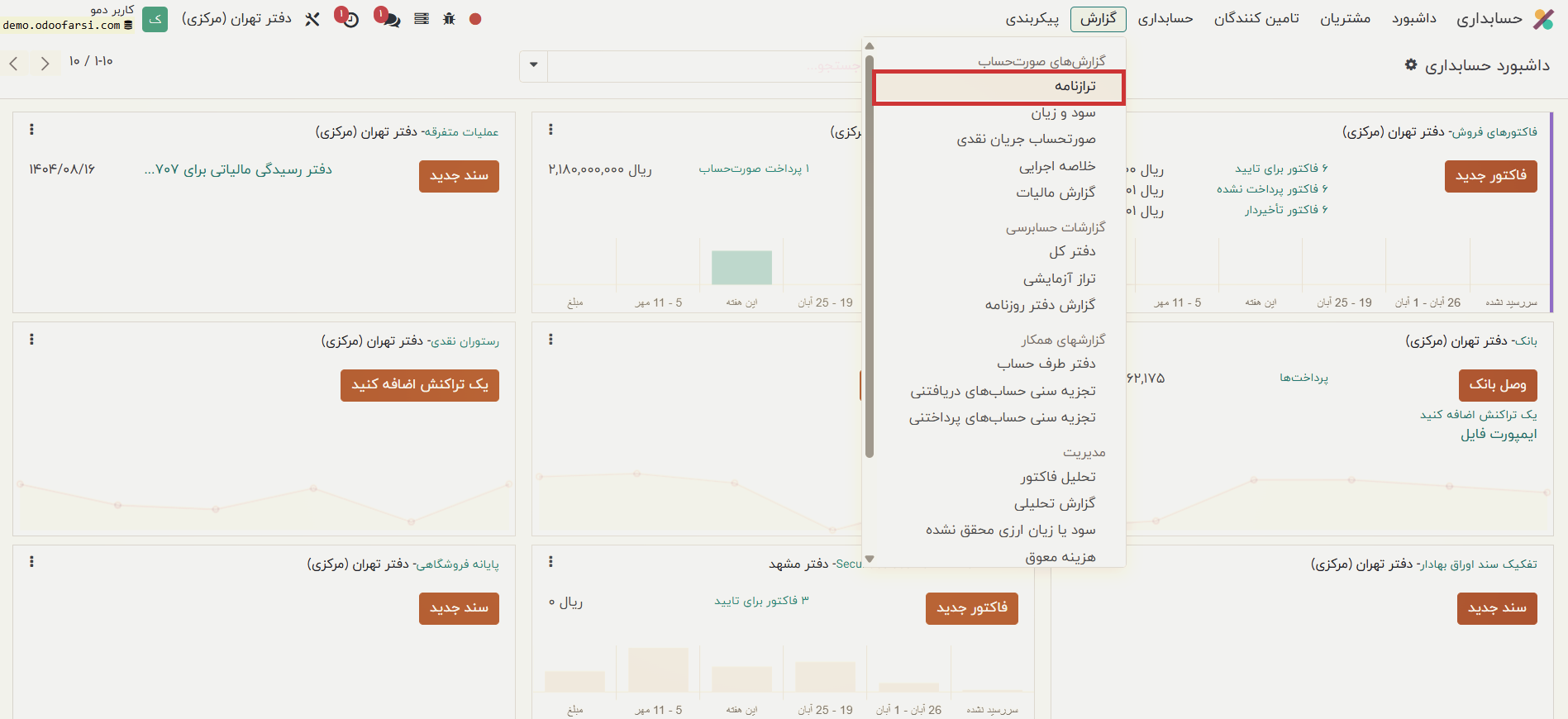This screenshot has width=1568, height=719.
Task: Click the وصل بانک button
Action: pos(1497,384)
